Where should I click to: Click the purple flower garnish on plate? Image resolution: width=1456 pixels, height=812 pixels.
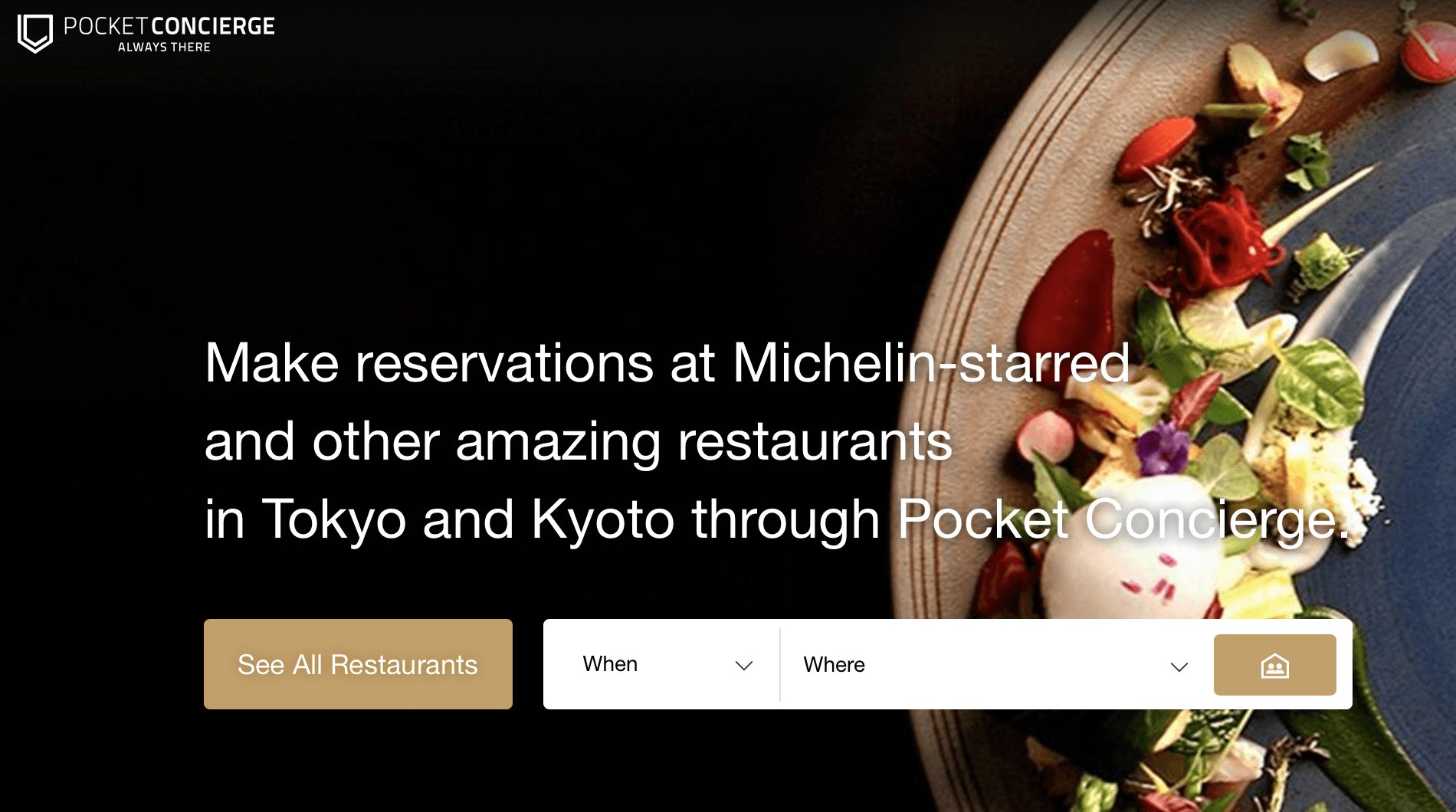[1163, 447]
